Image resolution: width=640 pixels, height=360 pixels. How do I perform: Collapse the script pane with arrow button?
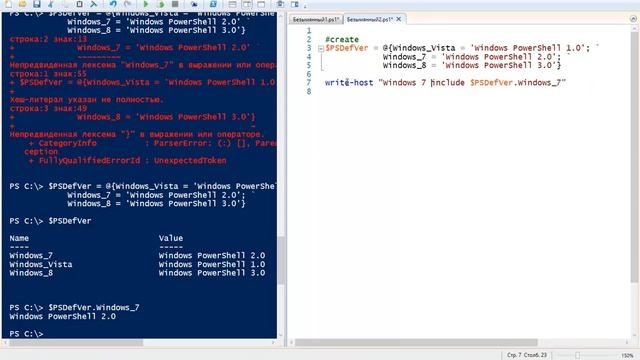[x=633, y=19]
